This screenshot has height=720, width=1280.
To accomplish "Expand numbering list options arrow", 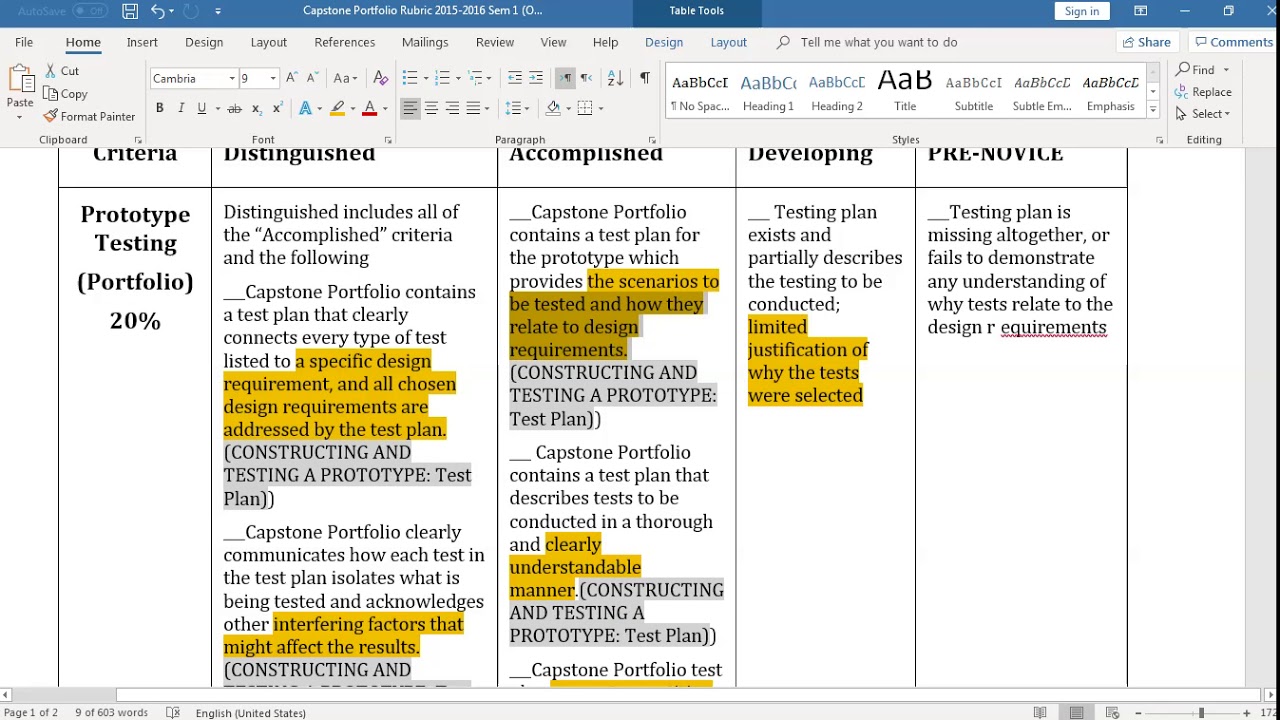I will pos(456,78).
